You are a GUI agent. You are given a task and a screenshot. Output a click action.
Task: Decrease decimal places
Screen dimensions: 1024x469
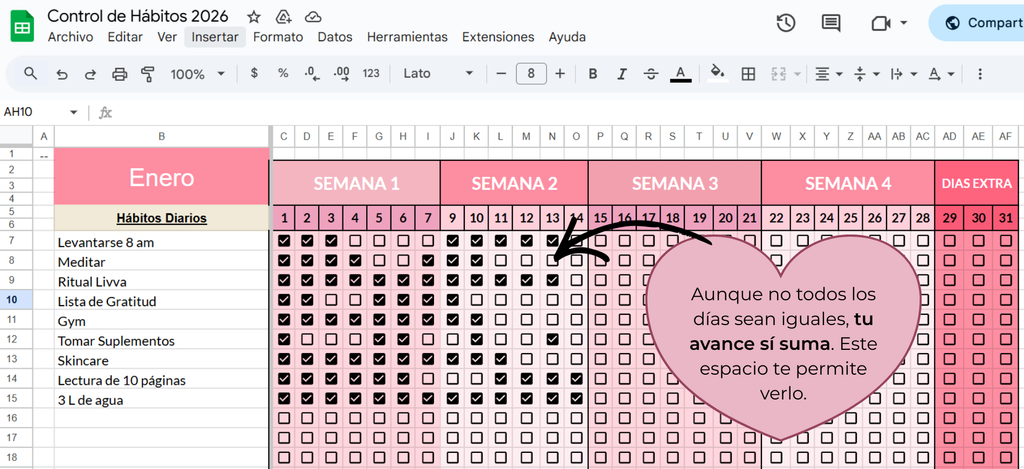point(312,73)
